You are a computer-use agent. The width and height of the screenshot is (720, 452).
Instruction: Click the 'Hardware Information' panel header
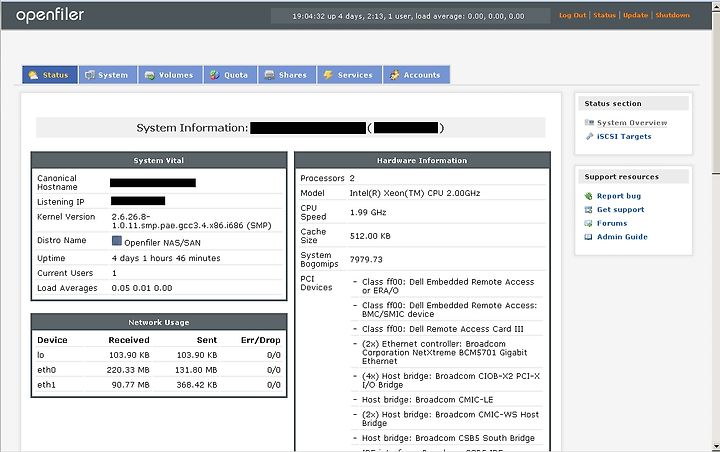[x=422, y=160]
